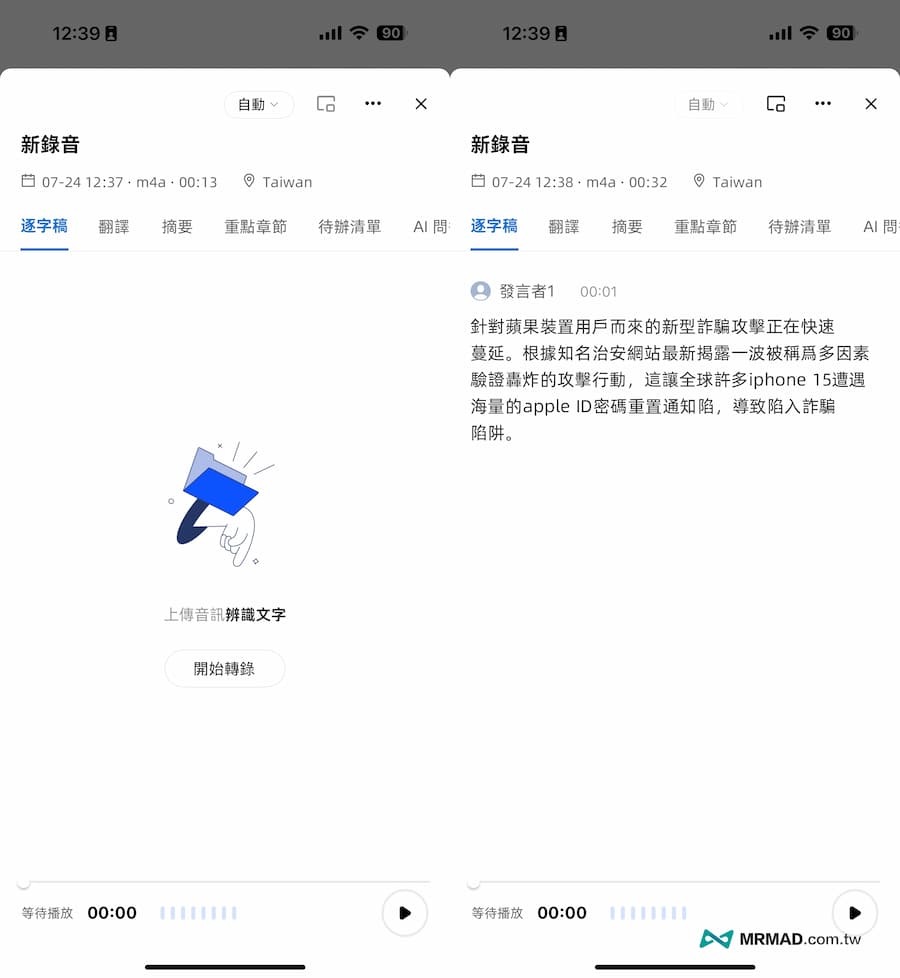Open the more options menu on right screen
Screen dimensions: 900x978
pyautogui.click(x=823, y=104)
